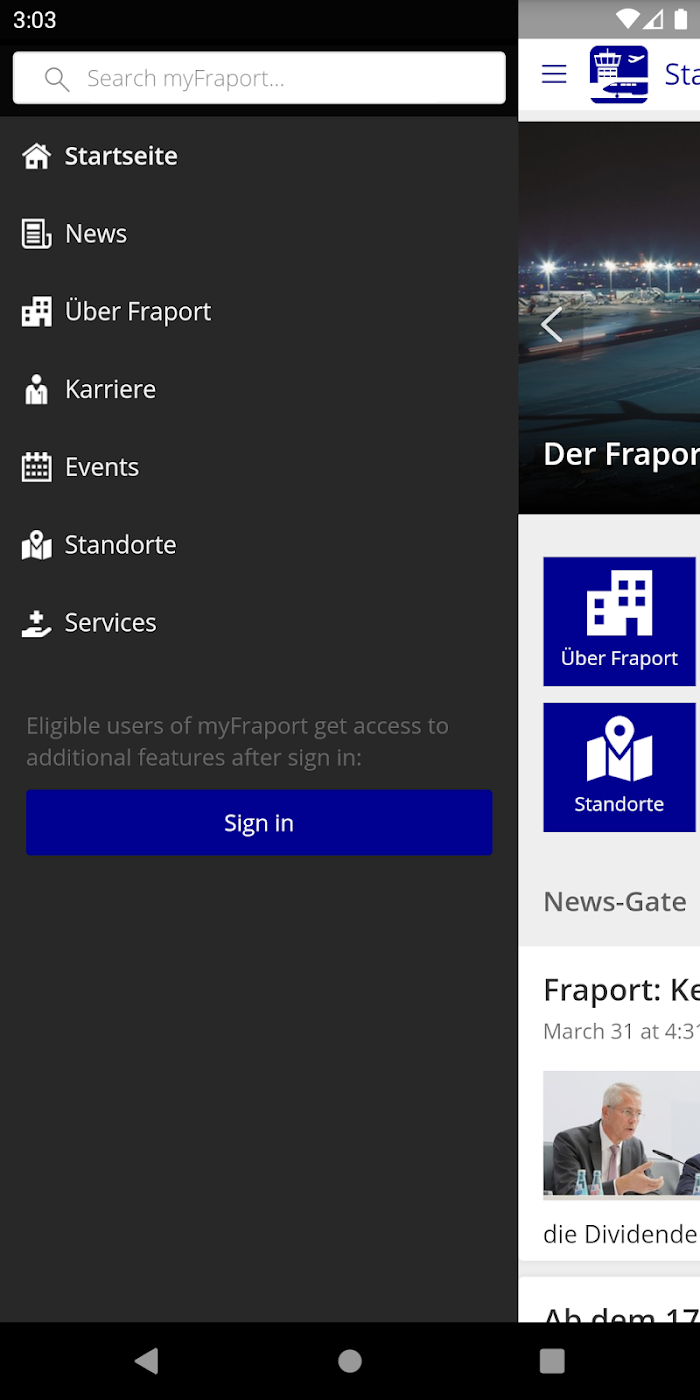This screenshot has width=700, height=1400.
Task: Focus the Search myFraport field
Action: click(x=259, y=78)
